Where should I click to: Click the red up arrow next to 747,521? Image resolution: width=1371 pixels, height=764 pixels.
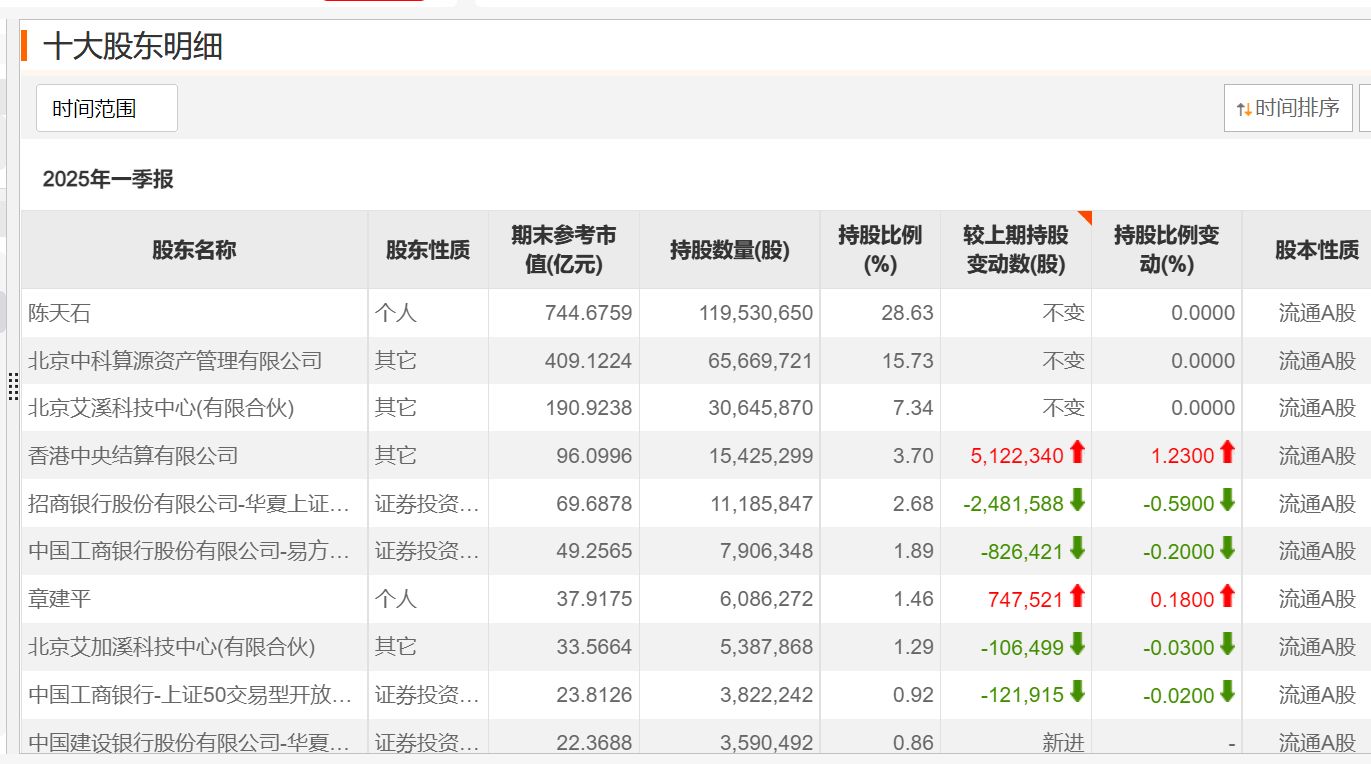1077,598
